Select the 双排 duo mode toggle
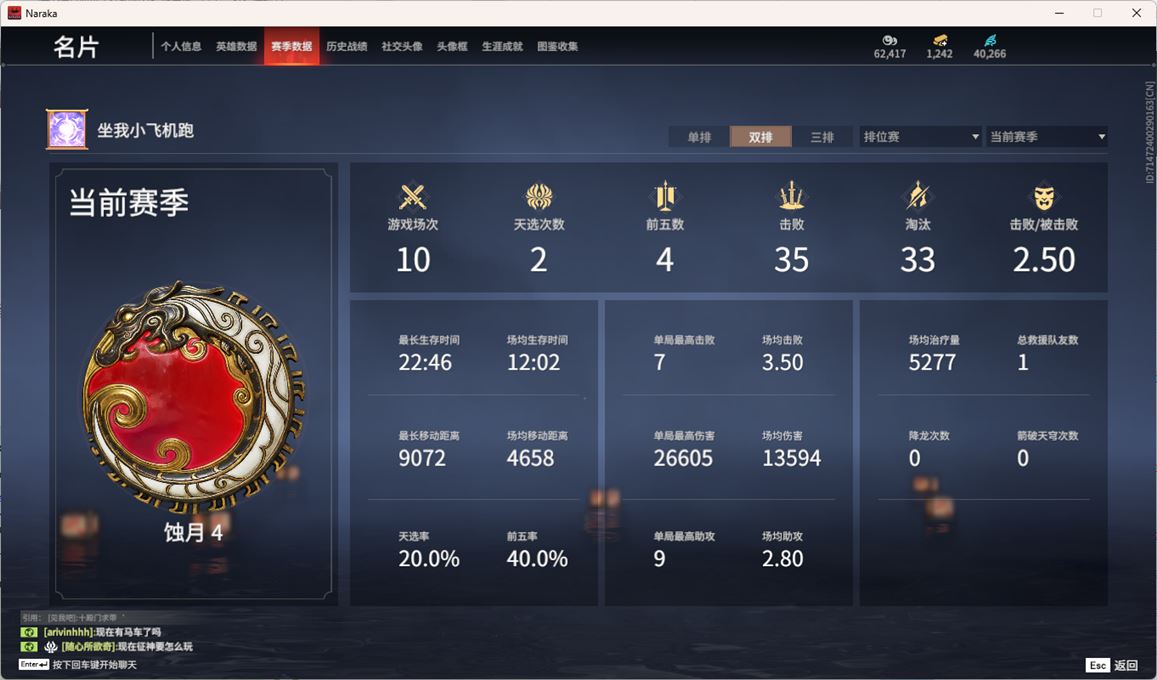This screenshot has width=1157, height=680. click(761, 136)
